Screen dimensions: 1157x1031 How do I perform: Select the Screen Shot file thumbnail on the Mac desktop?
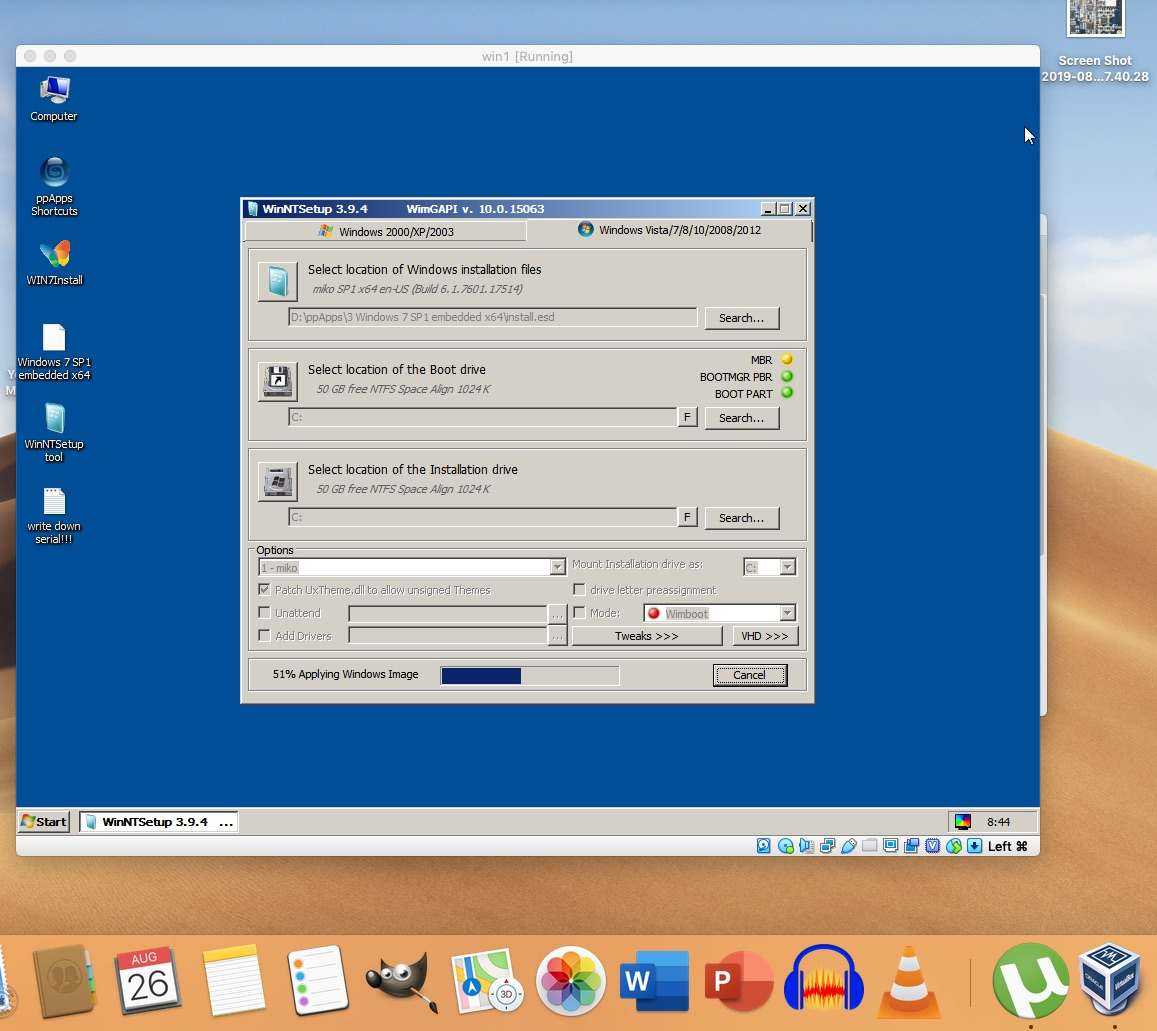(1095, 18)
